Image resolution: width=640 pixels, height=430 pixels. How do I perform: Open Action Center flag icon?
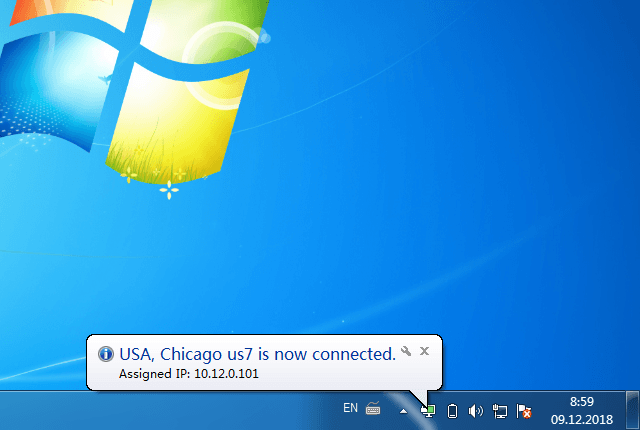click(x=524, y=411)
